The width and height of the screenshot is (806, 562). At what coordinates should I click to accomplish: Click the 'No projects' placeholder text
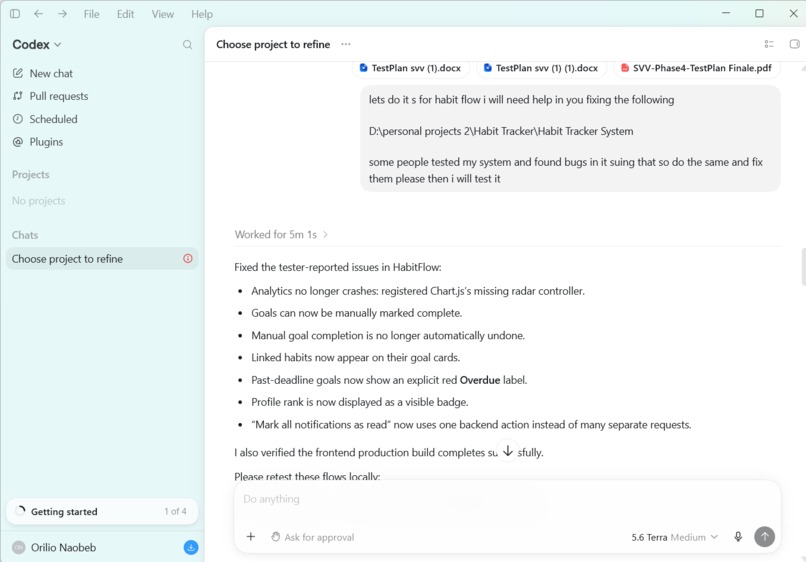coord(39,201)
